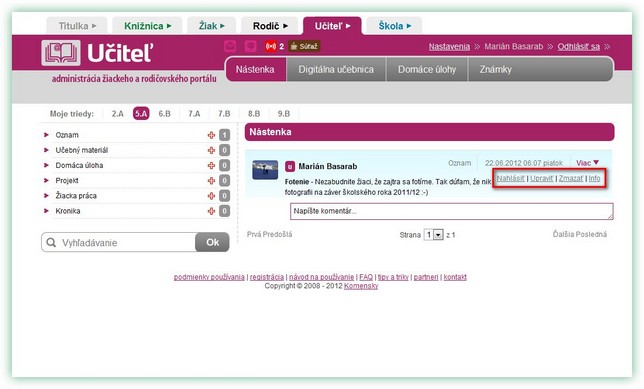Open podmienky používania footer link
644x389 pixels.
209,277
